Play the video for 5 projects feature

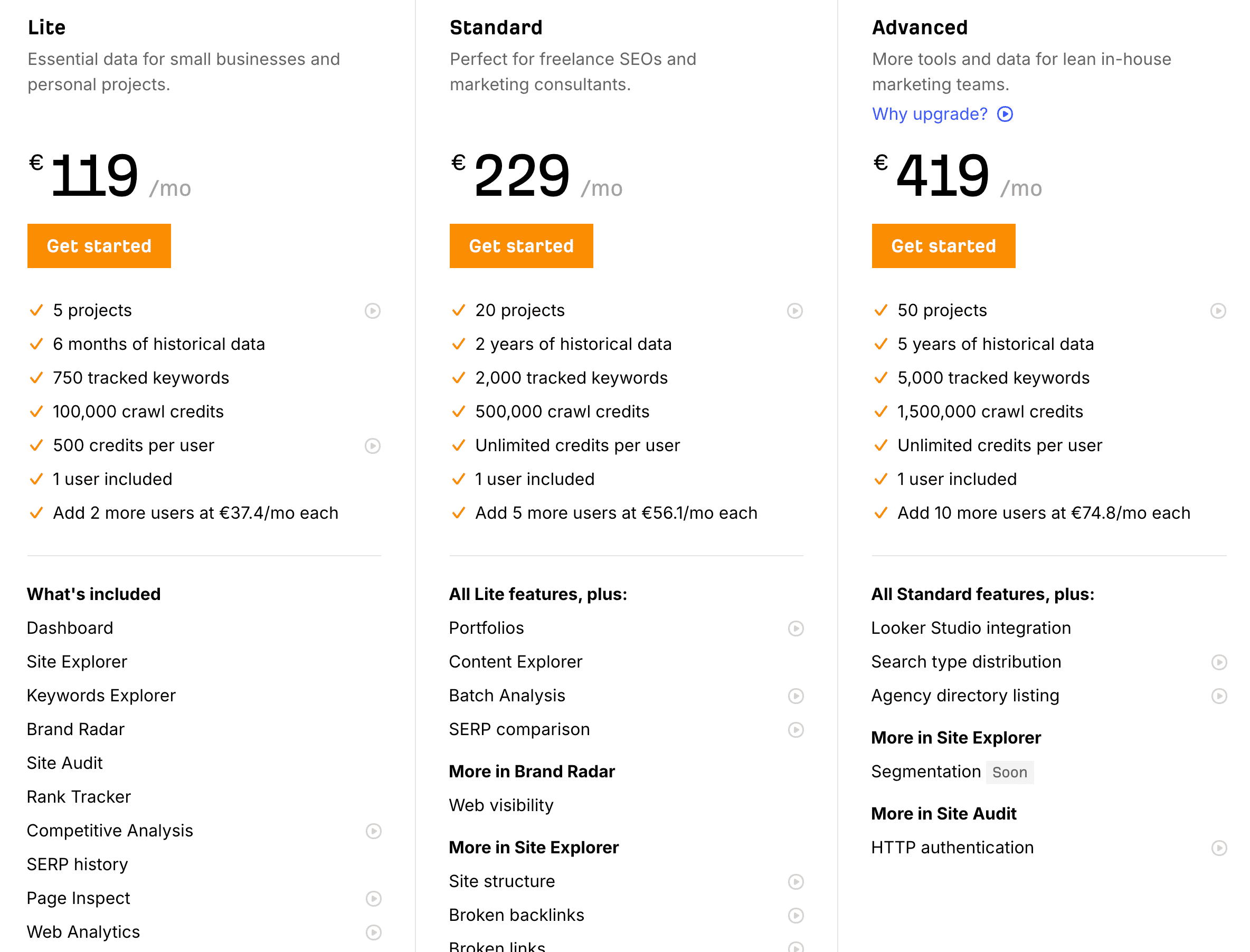click(373, 310)
